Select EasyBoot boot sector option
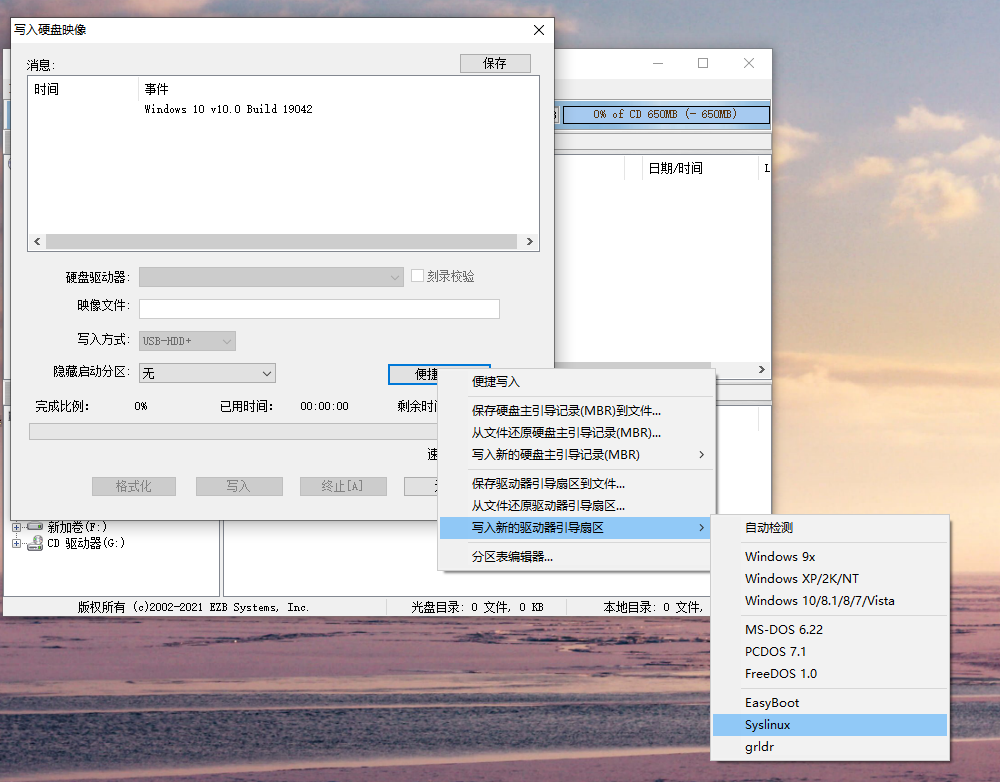This screenshot has width=1000, height=782. point(830,703)
